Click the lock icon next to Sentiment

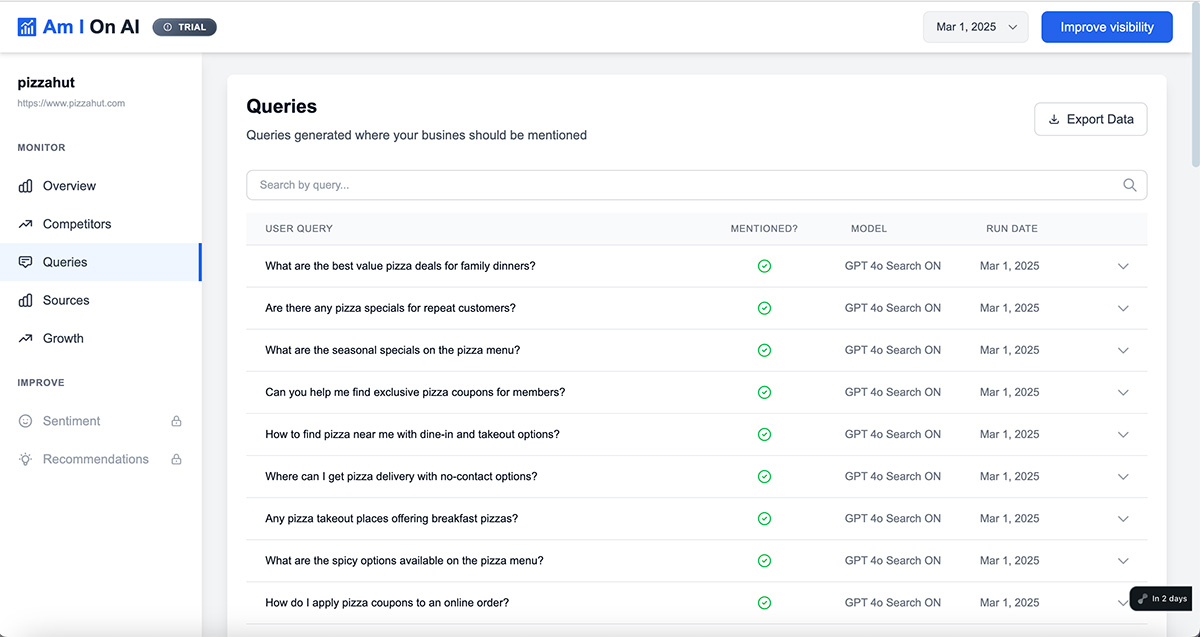(x=176, y=421)
